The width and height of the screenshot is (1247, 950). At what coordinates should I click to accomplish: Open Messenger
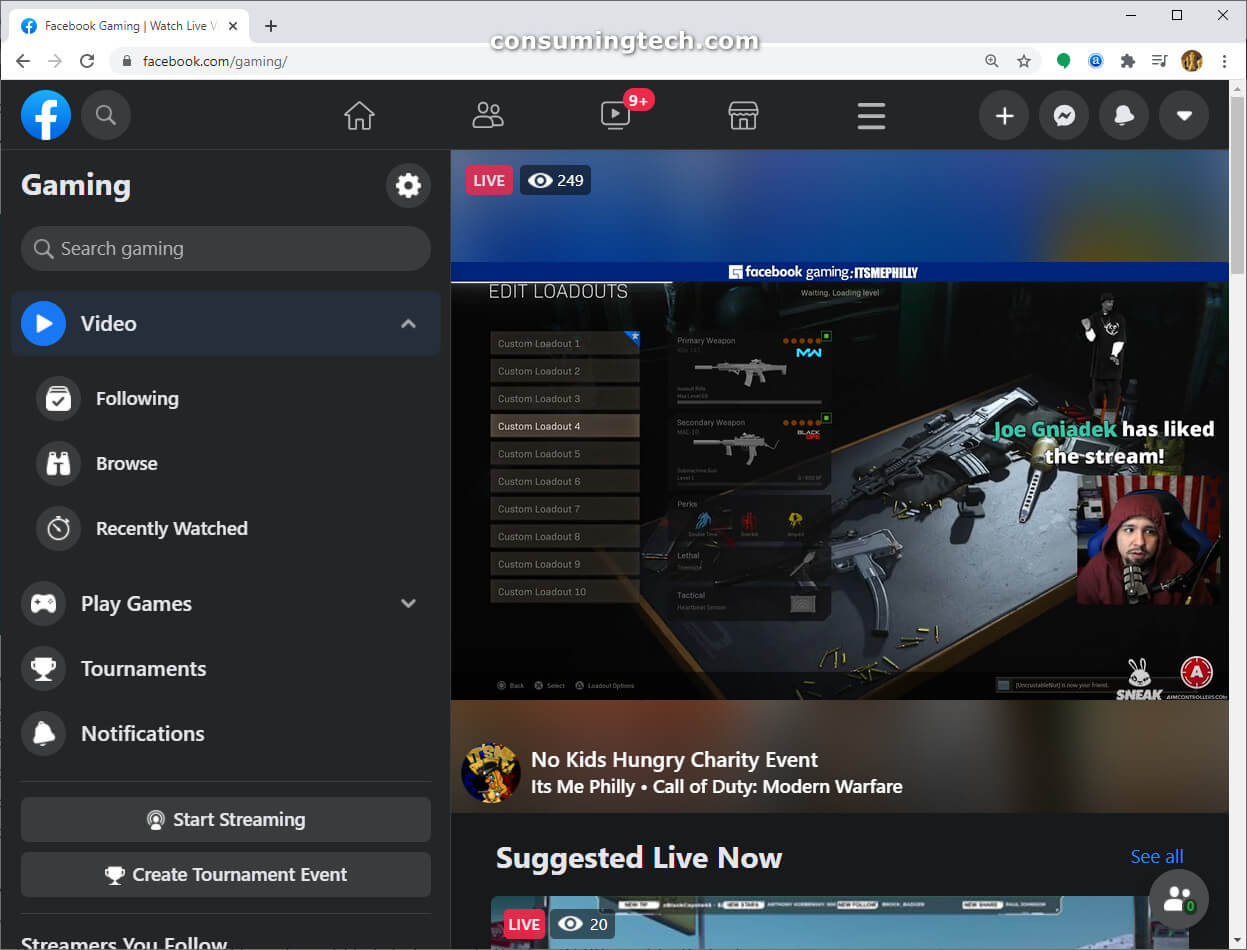coord(1063,115)
